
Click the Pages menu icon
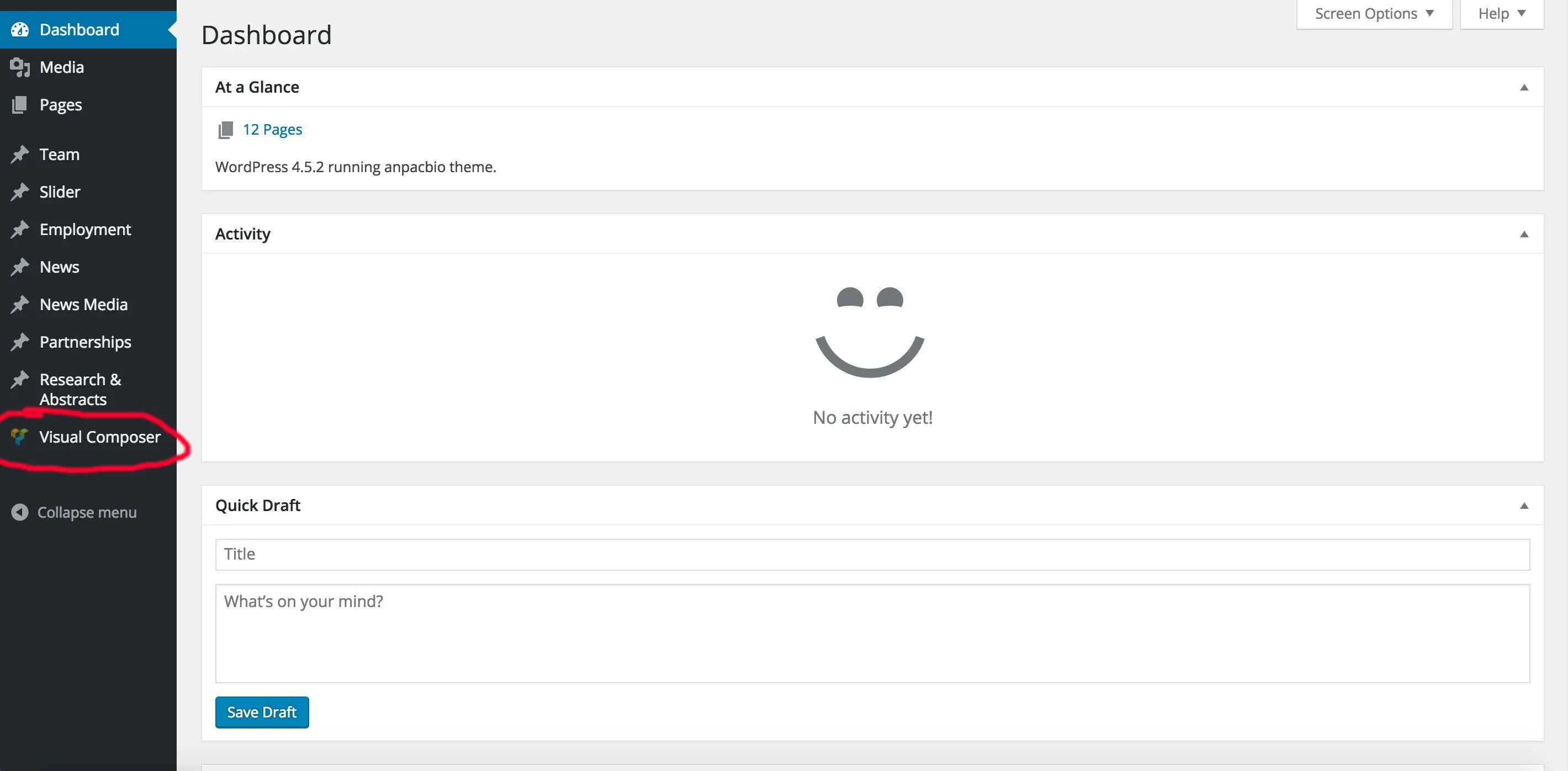click(x=19, y=103)
